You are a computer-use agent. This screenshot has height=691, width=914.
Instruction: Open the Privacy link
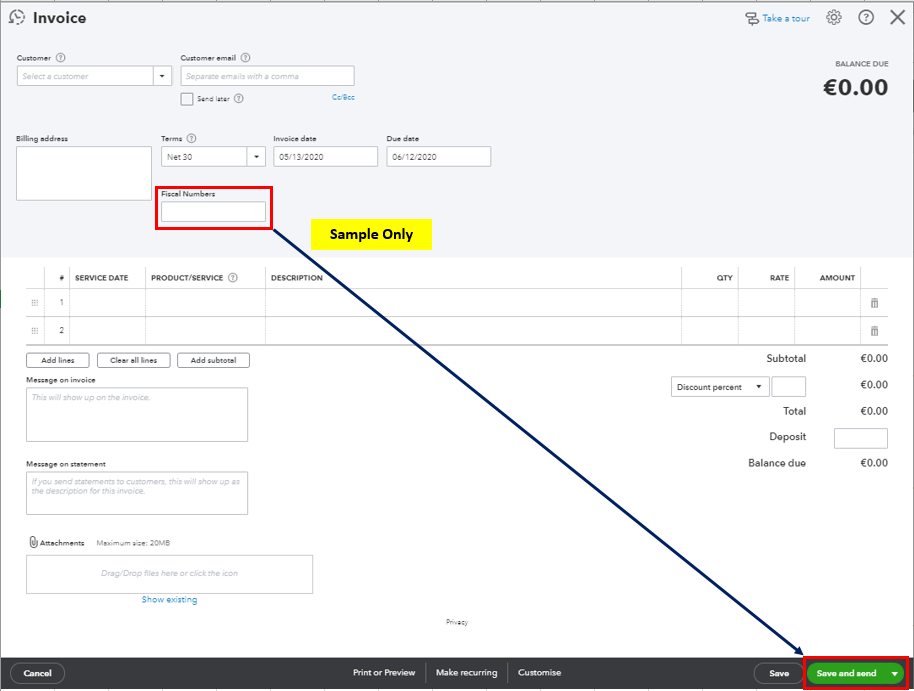[457, 622]
